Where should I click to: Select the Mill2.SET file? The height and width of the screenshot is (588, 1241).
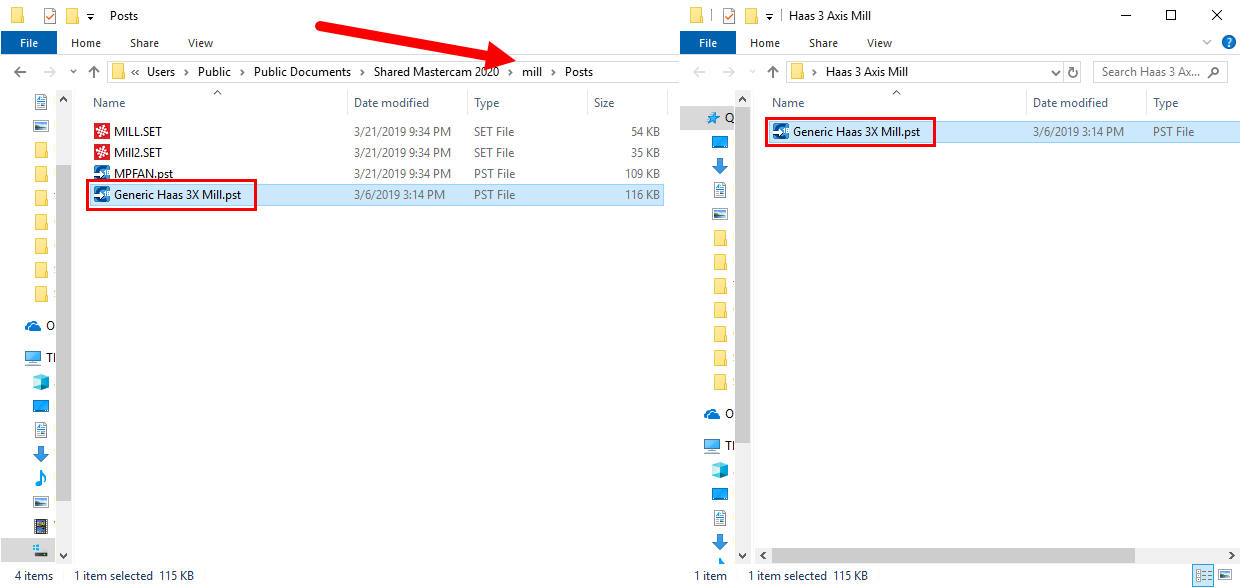click(x=137, y=152)
